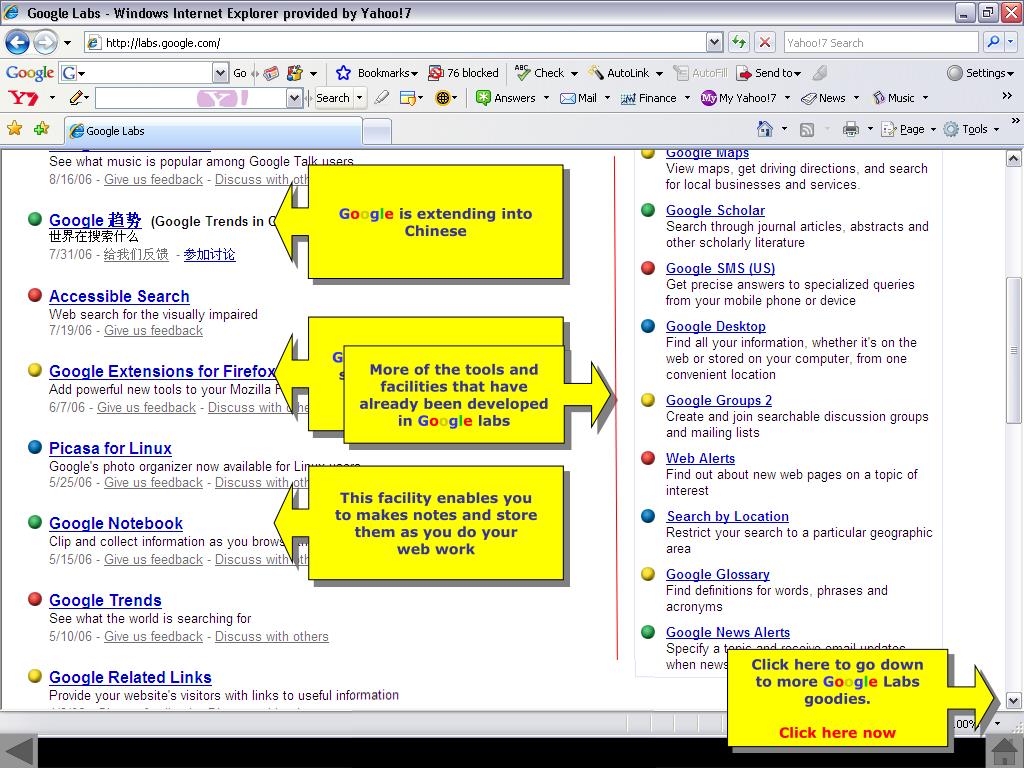The width and height of the screenshot is (1024, 768).
Task: Click the Yahoo toolbar Search button
Action: click(x=333, y=98)
